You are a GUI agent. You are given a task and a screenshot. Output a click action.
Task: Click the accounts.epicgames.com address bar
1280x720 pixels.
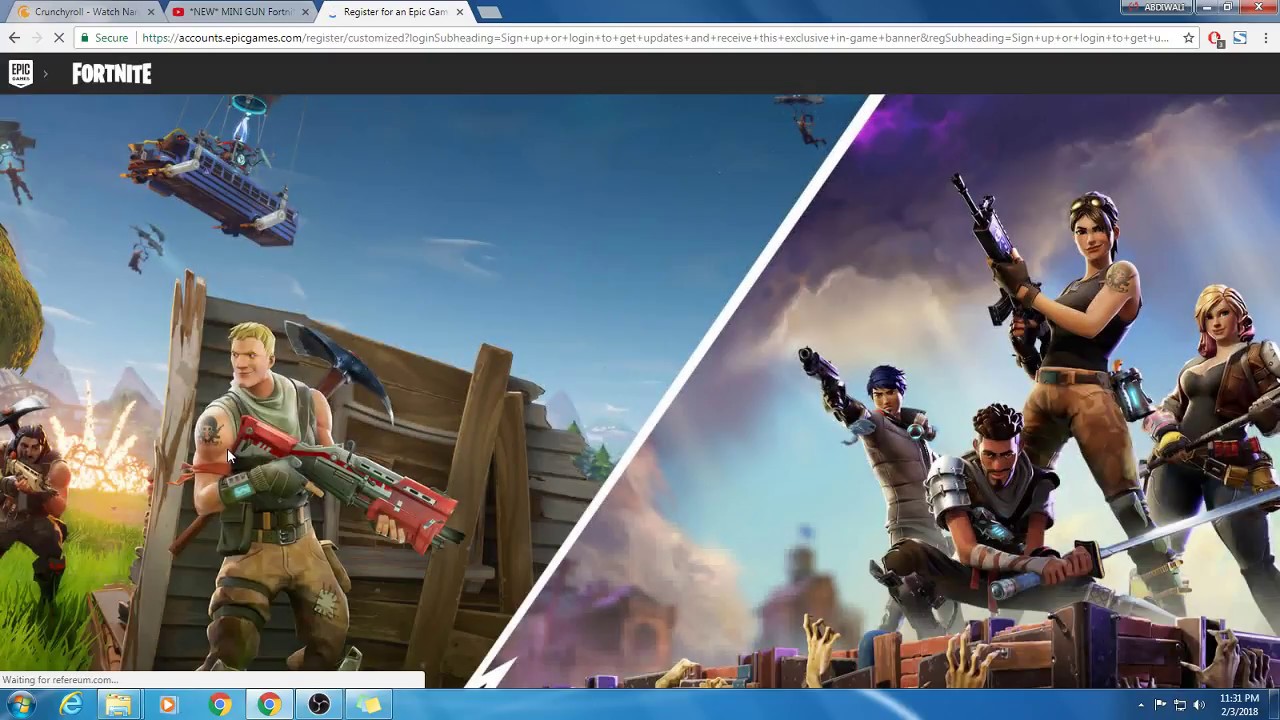click(655, 38)
